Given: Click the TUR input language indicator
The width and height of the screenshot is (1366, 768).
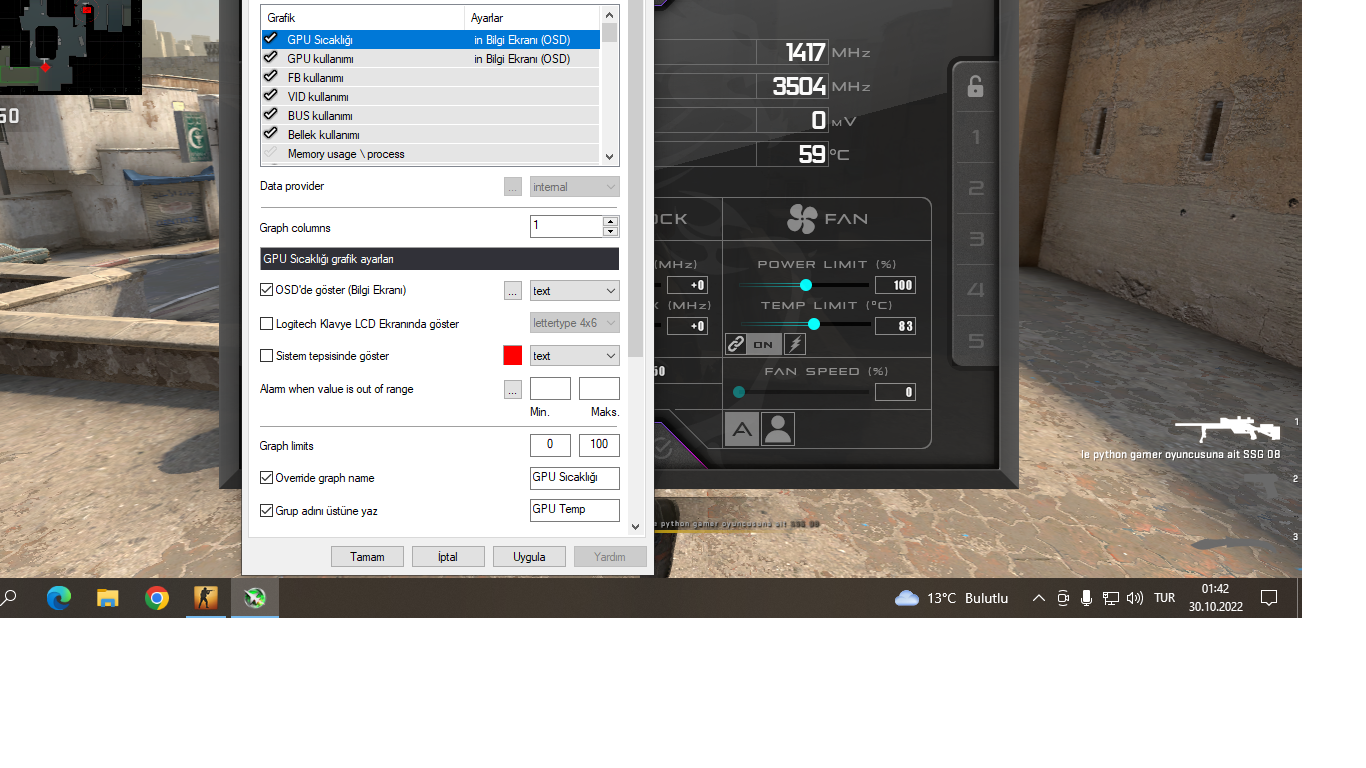Looking at the screenshot, I should point(1164,598).
